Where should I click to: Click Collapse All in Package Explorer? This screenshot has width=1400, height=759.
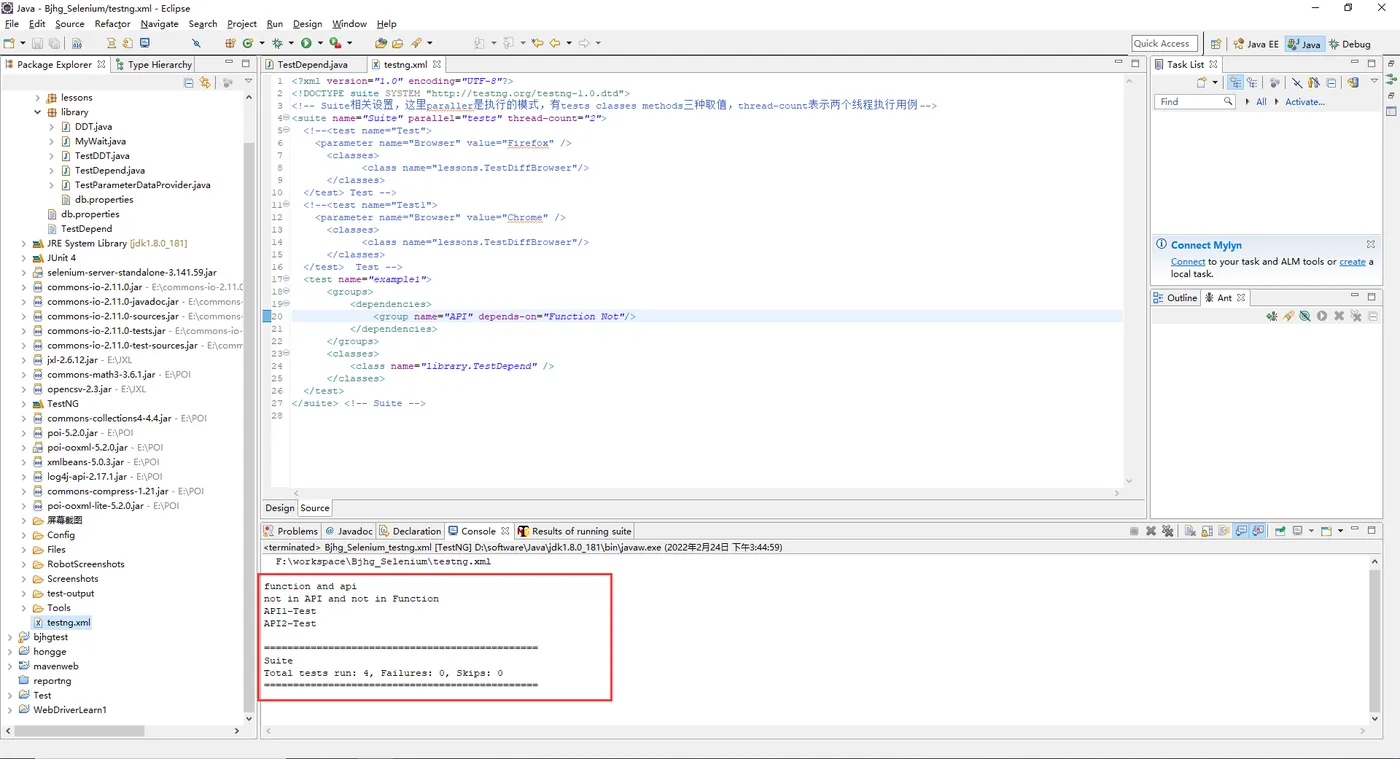click(188, 83)
